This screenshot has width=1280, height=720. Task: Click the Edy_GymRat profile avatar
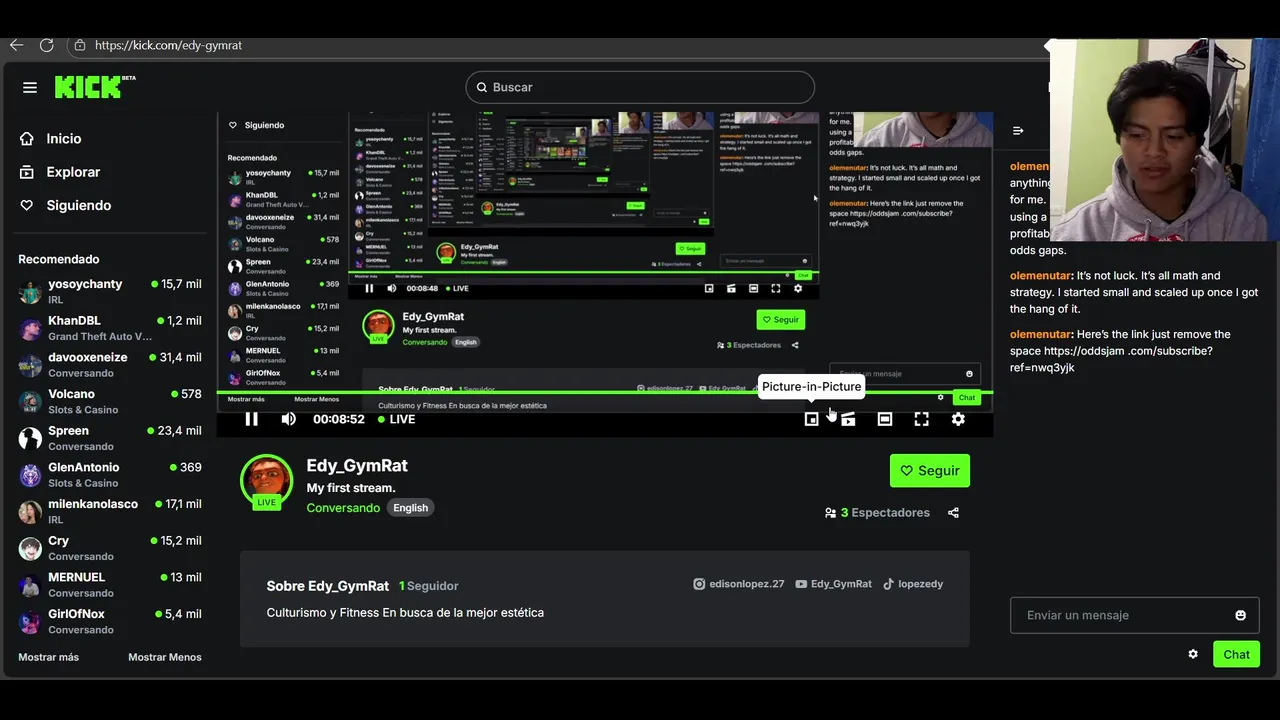point(266,481)
